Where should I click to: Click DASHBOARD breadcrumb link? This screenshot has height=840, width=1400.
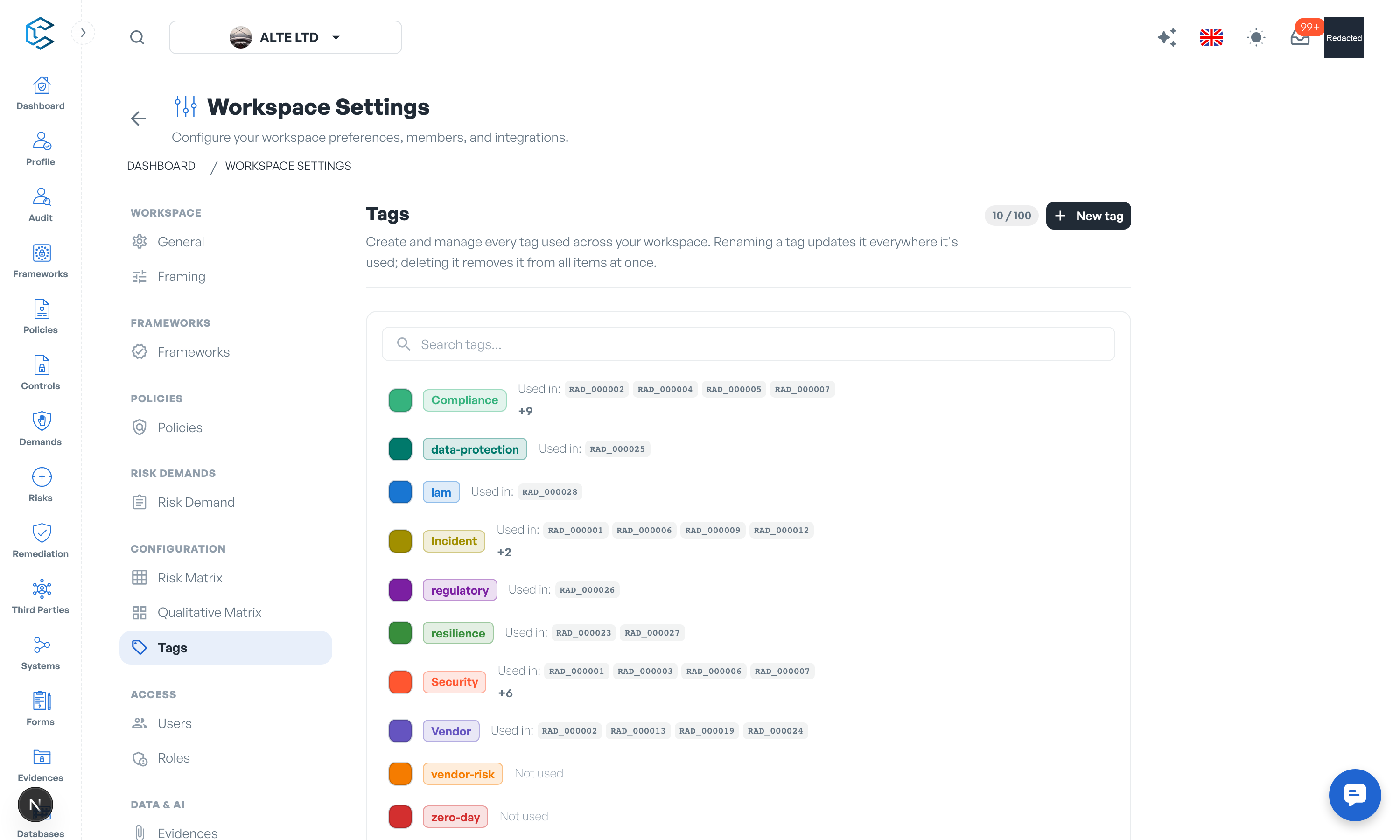[161, 166]
